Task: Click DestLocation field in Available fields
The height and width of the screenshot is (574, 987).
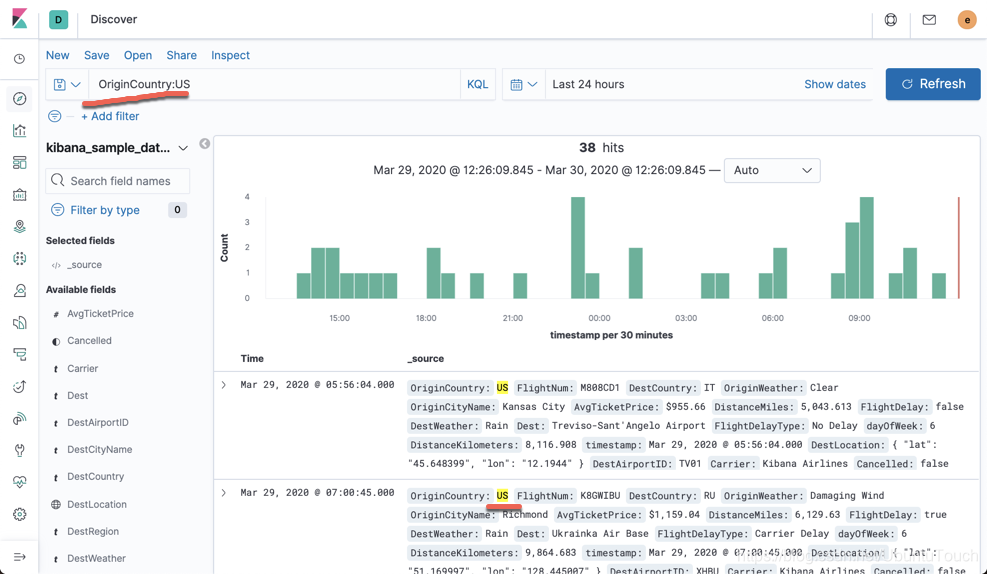Action: point(97,504)
